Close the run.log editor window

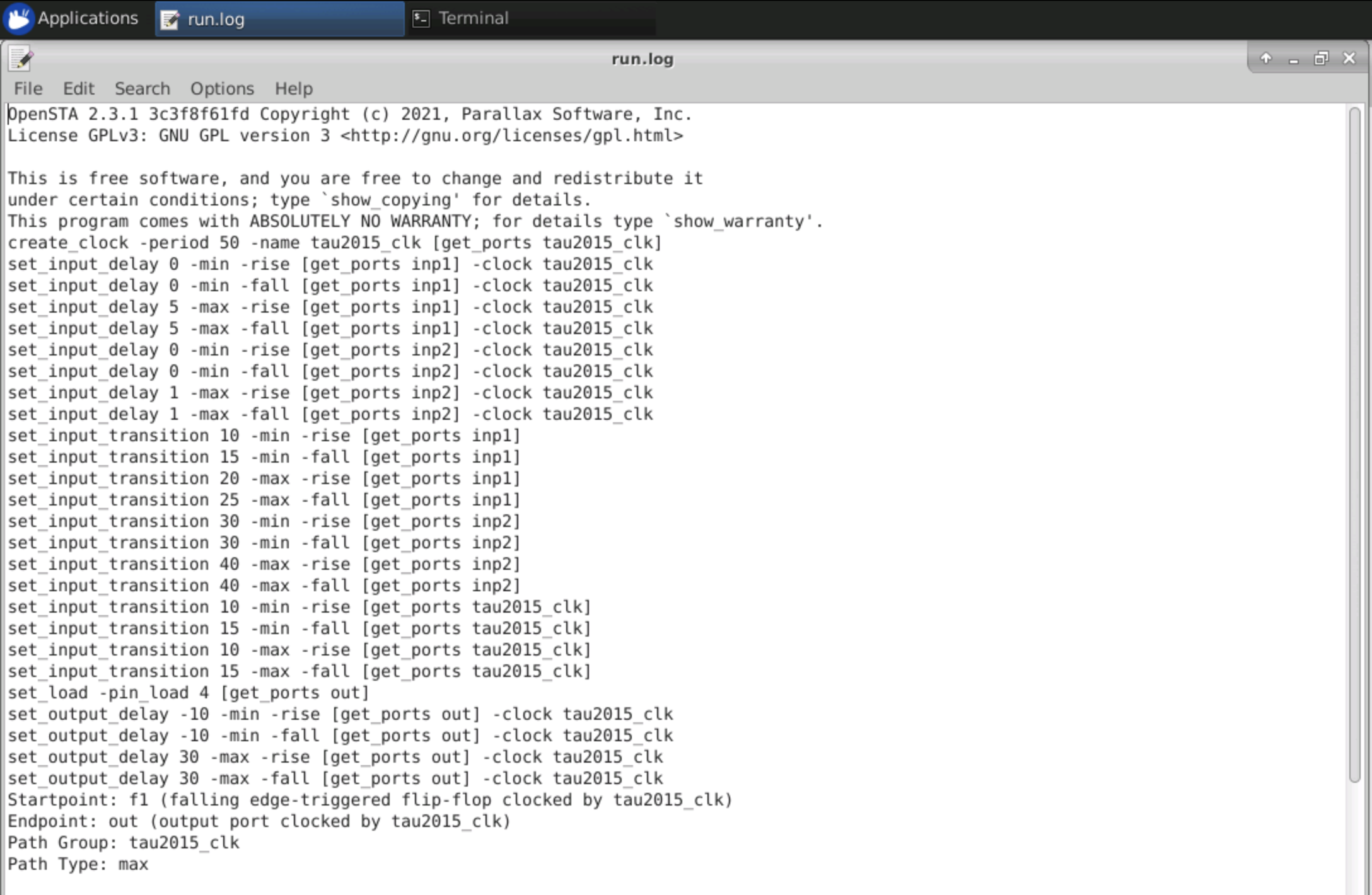point(1349,59)
